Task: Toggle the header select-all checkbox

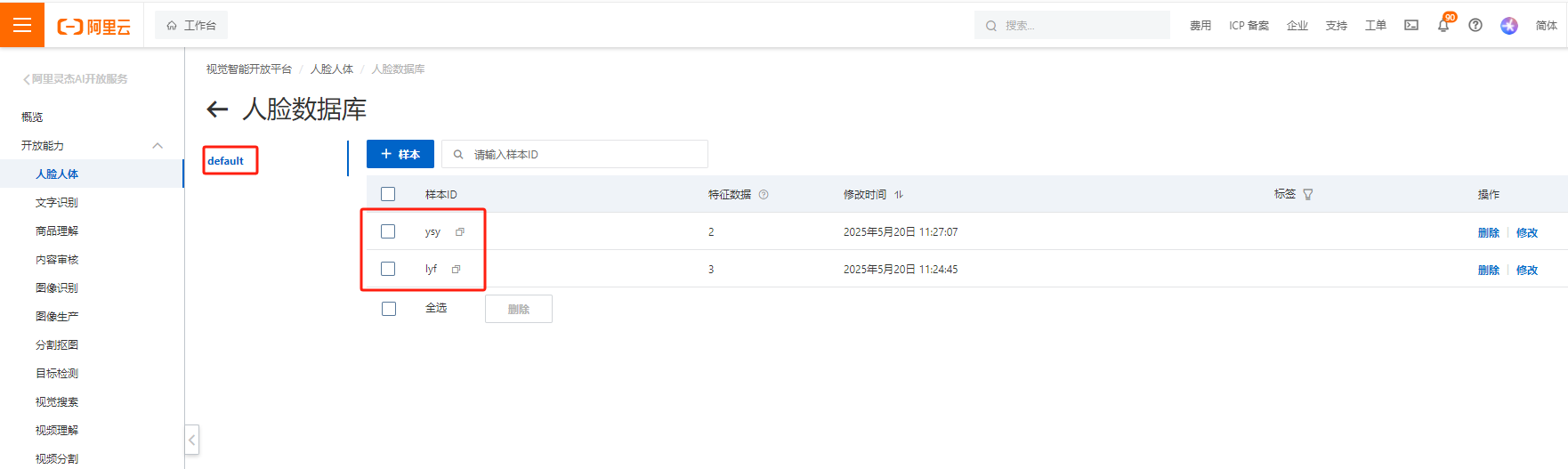Action: point(388,194)
